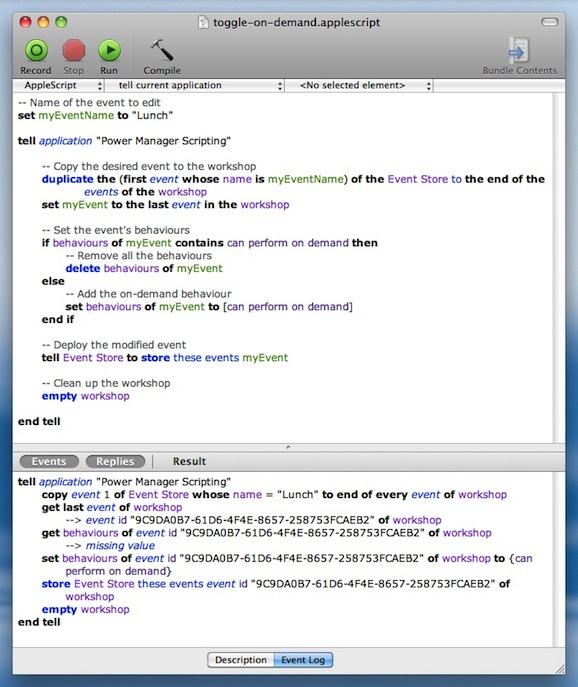Switch to the Event Log tab
The image size is (578, 687).
[303, 660]
